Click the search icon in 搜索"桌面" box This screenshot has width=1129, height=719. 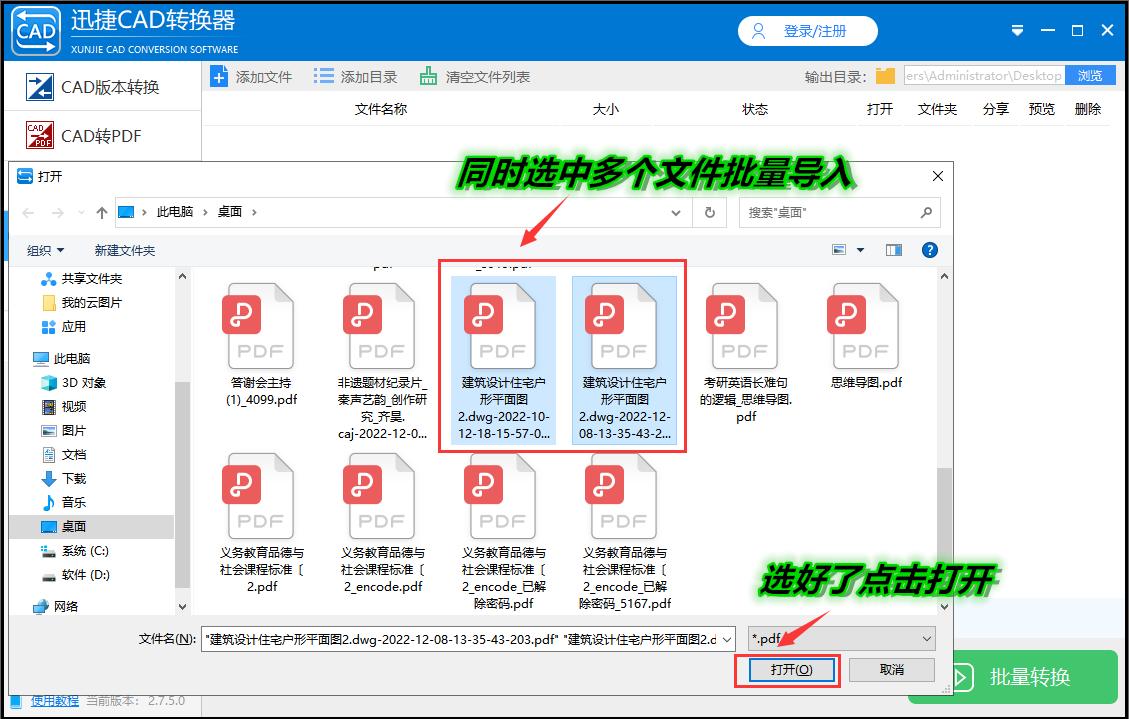[x=928, y=212]
